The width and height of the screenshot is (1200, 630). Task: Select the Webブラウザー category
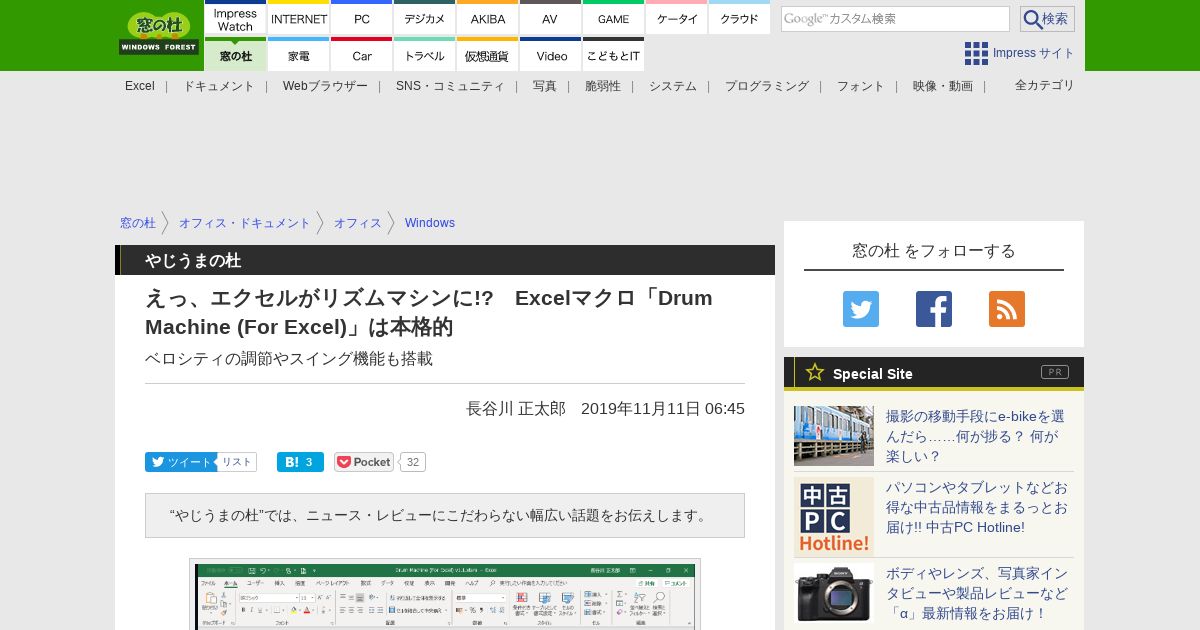325,86
